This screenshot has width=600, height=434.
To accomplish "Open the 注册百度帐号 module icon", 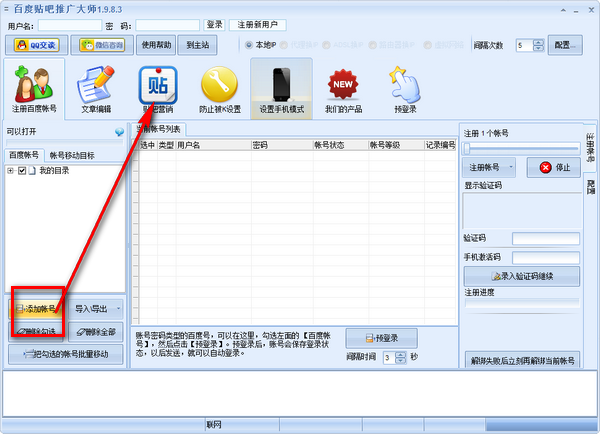I will pyautogui.click(x=34, y=89).
